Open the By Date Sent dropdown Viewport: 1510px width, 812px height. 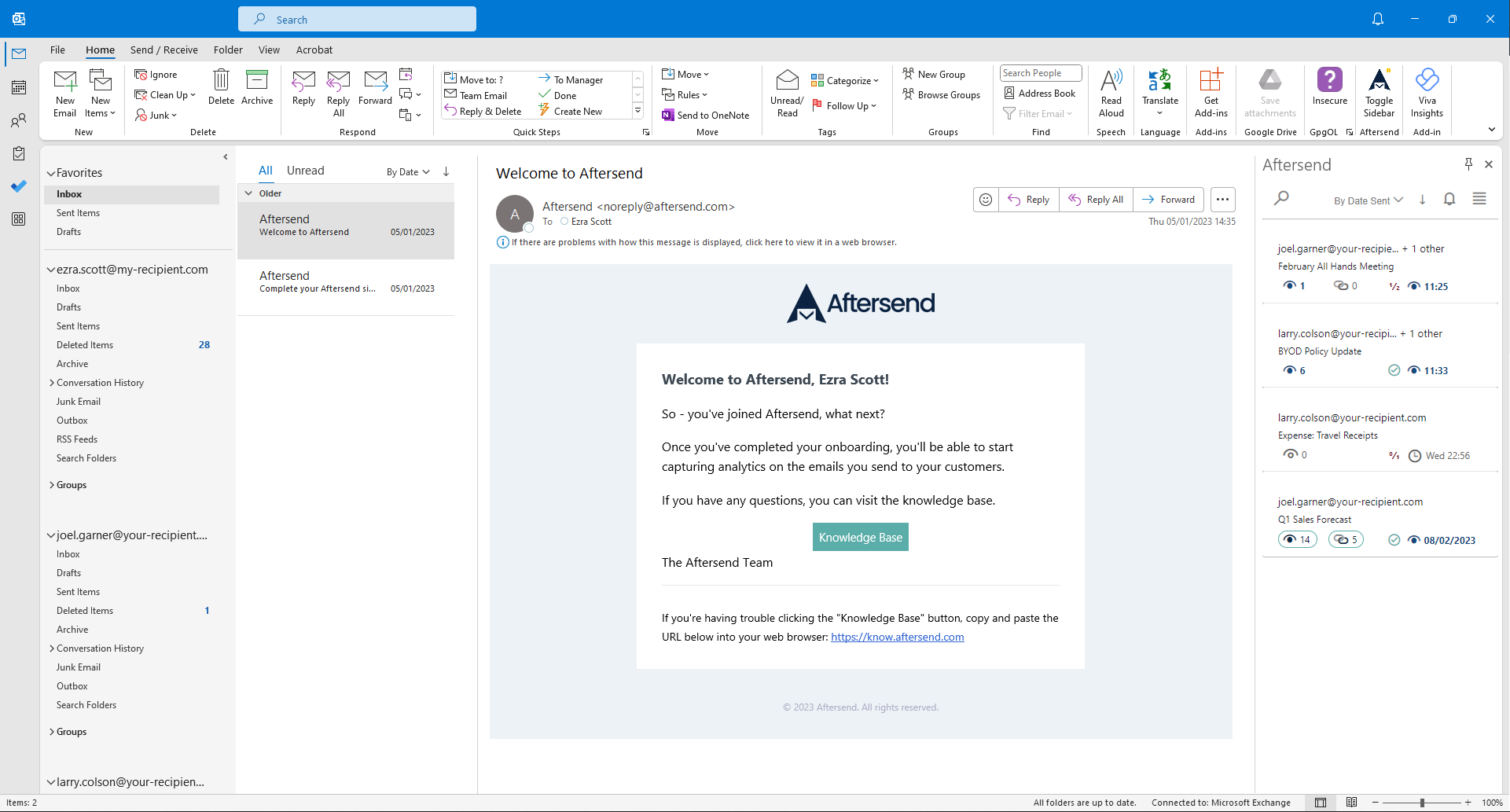point(1368,200)
